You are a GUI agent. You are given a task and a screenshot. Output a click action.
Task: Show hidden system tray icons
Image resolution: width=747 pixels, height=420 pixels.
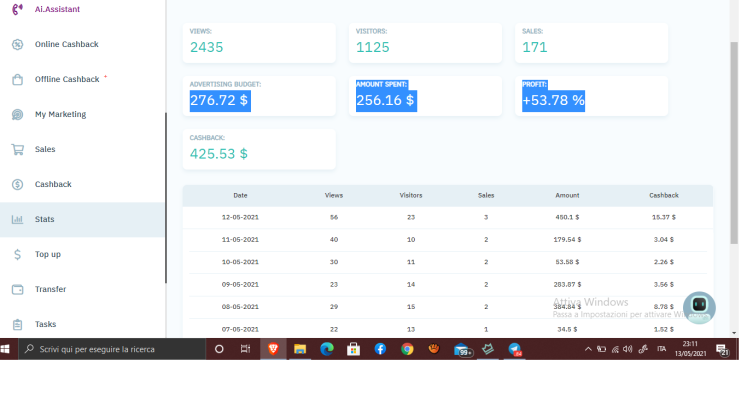point(588,349)
